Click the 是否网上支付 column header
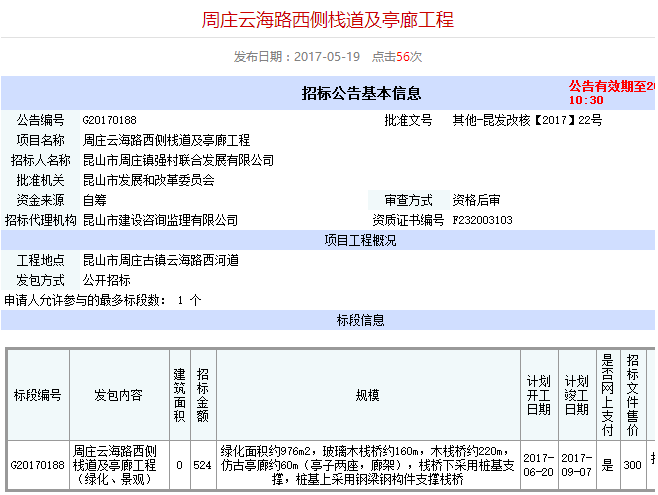 coord(608,395)
